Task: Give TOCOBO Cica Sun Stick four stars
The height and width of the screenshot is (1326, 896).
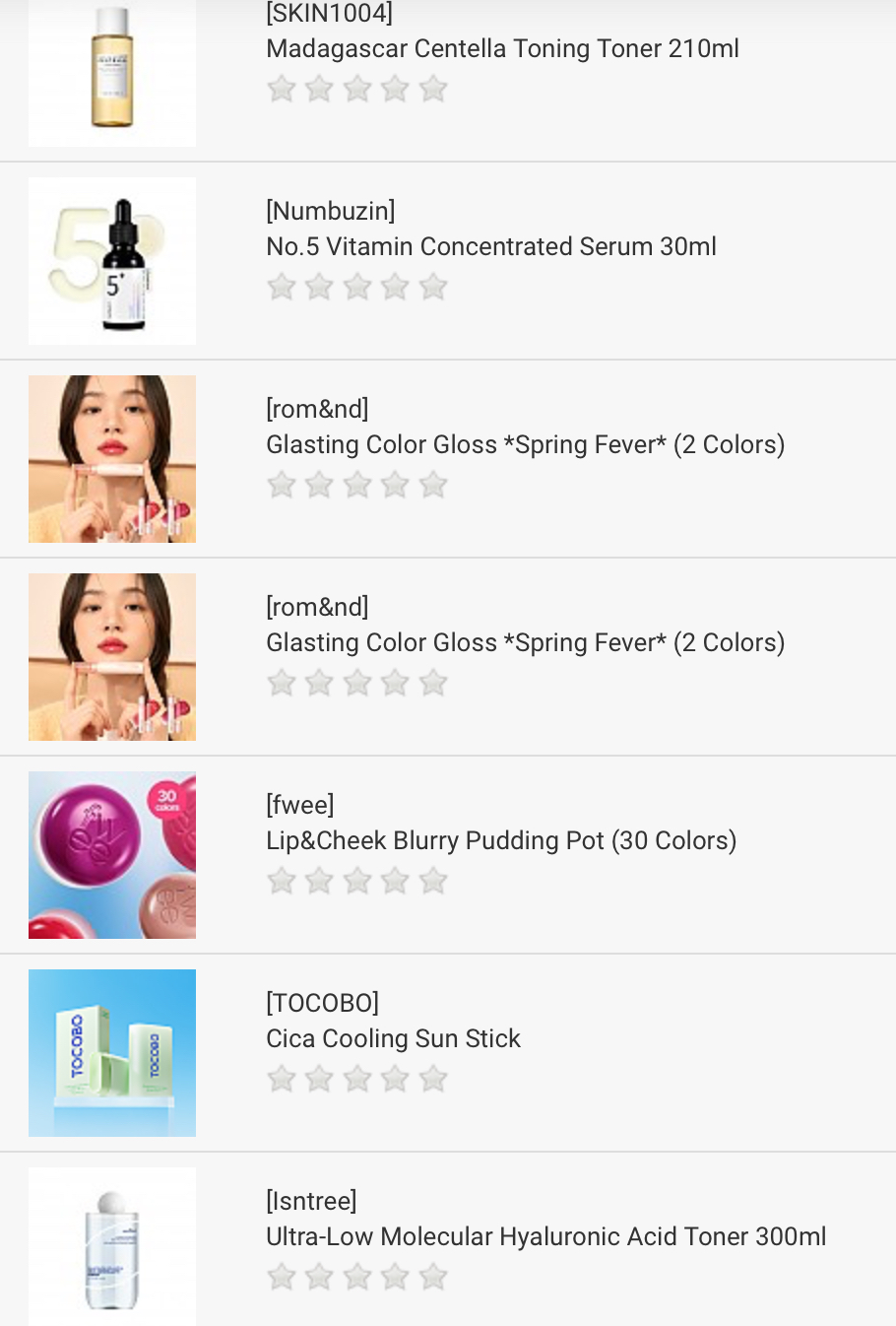Action: (395, 1080)
